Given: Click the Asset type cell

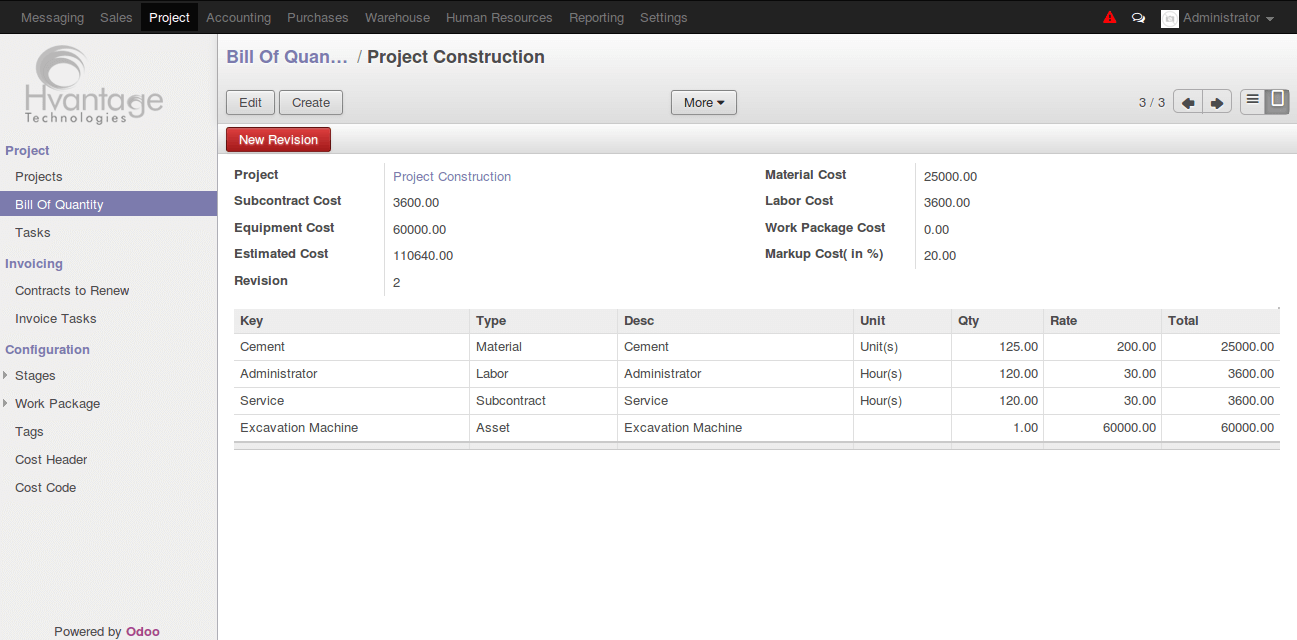Looking at the screenshot, I should (544, 428).
